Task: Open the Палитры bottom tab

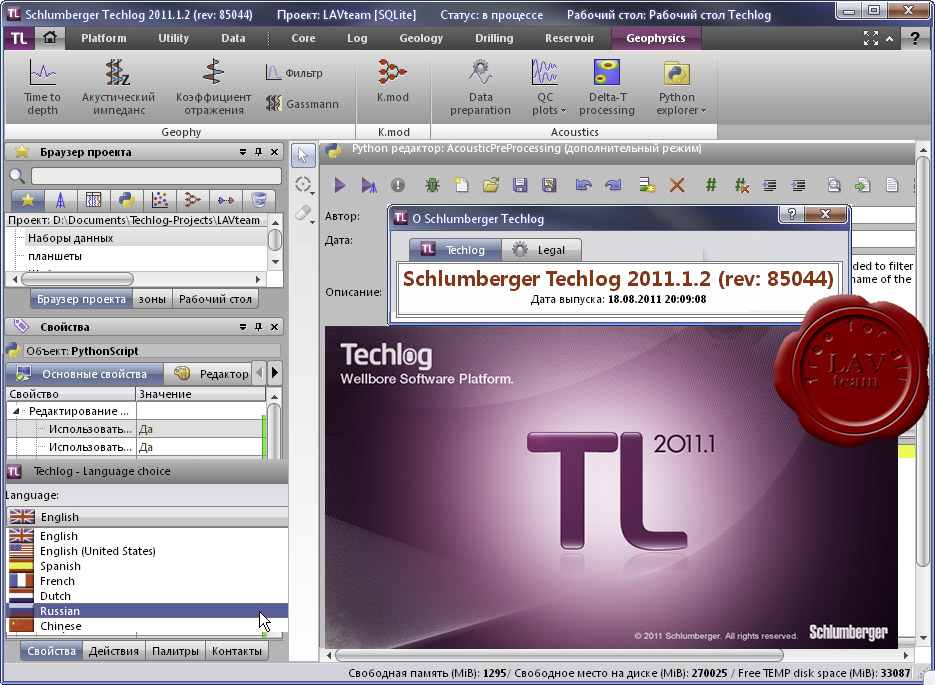Action: point(175,651)
